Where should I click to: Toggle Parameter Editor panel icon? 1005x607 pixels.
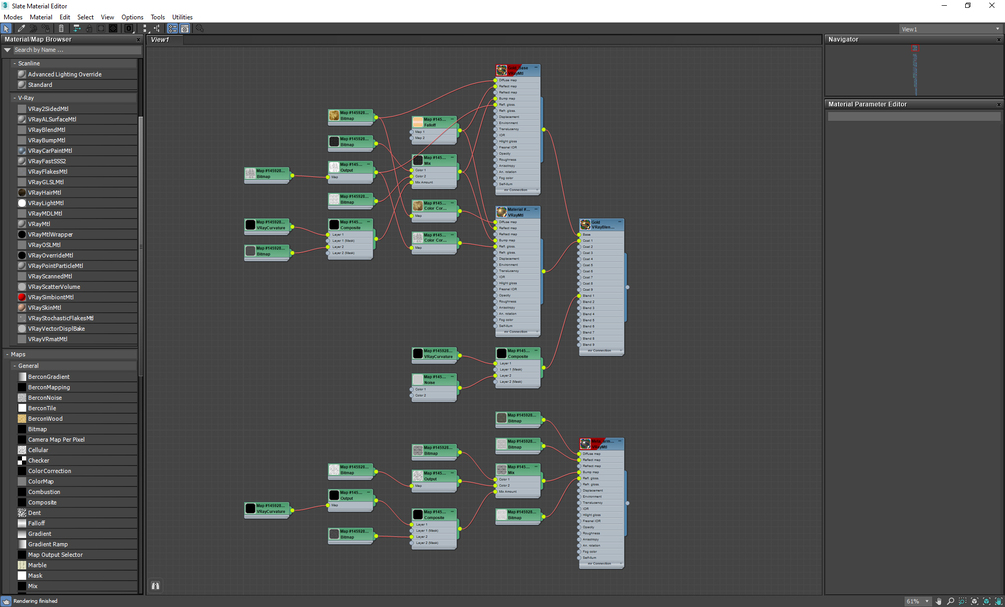pos(185,29)
